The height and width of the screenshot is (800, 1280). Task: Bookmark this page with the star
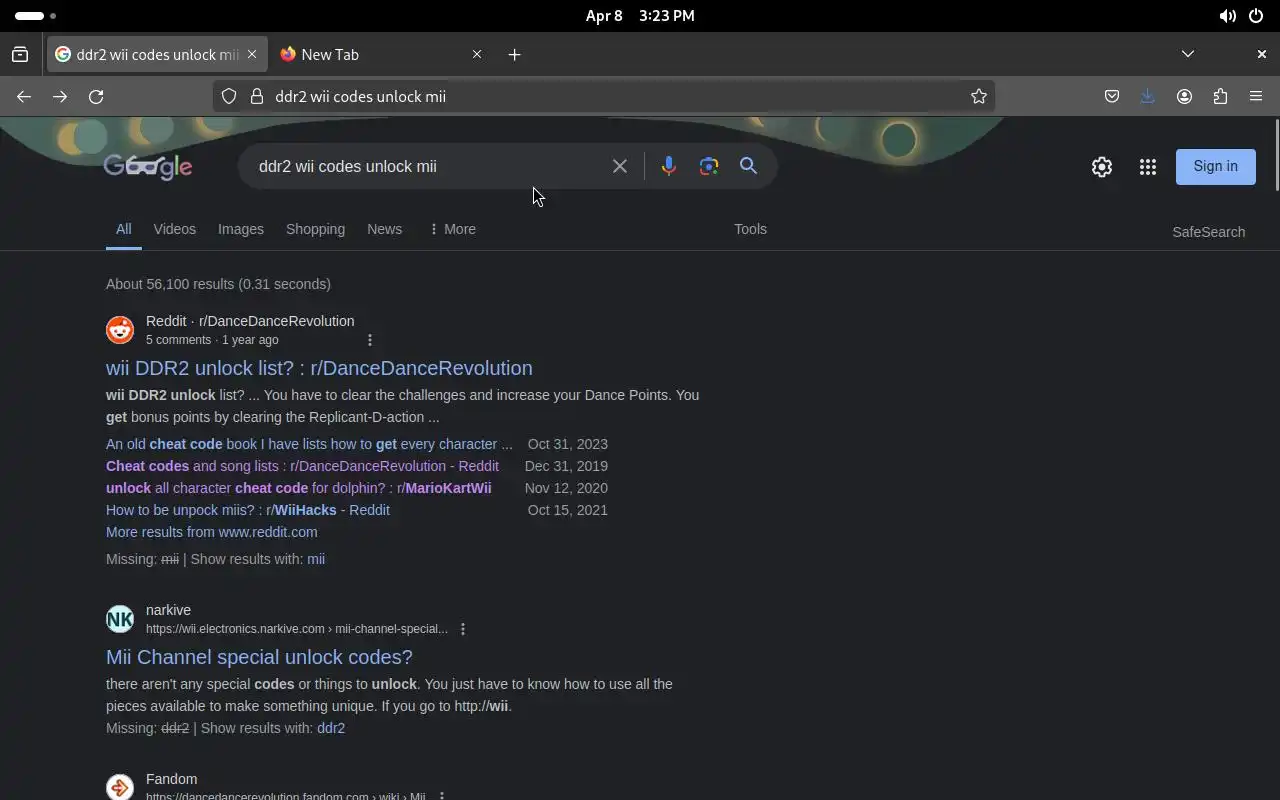(979, 96)
